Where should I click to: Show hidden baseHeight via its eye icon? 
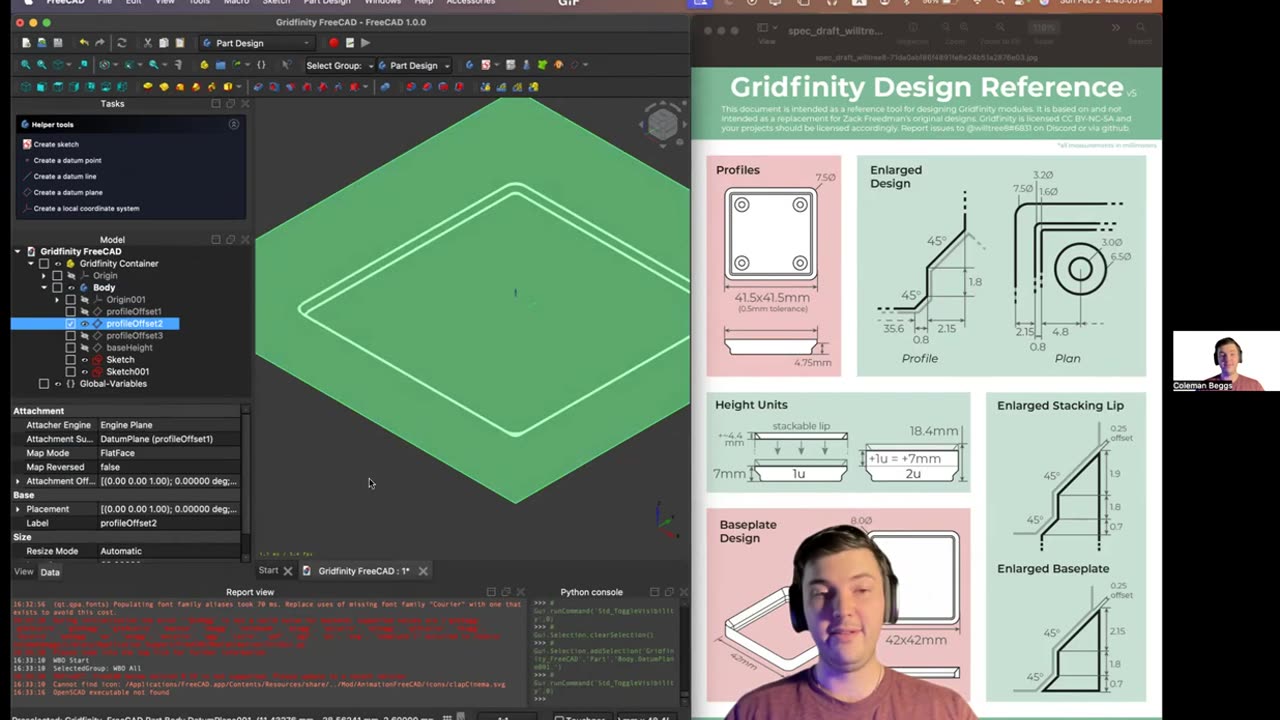coord(84,348)
